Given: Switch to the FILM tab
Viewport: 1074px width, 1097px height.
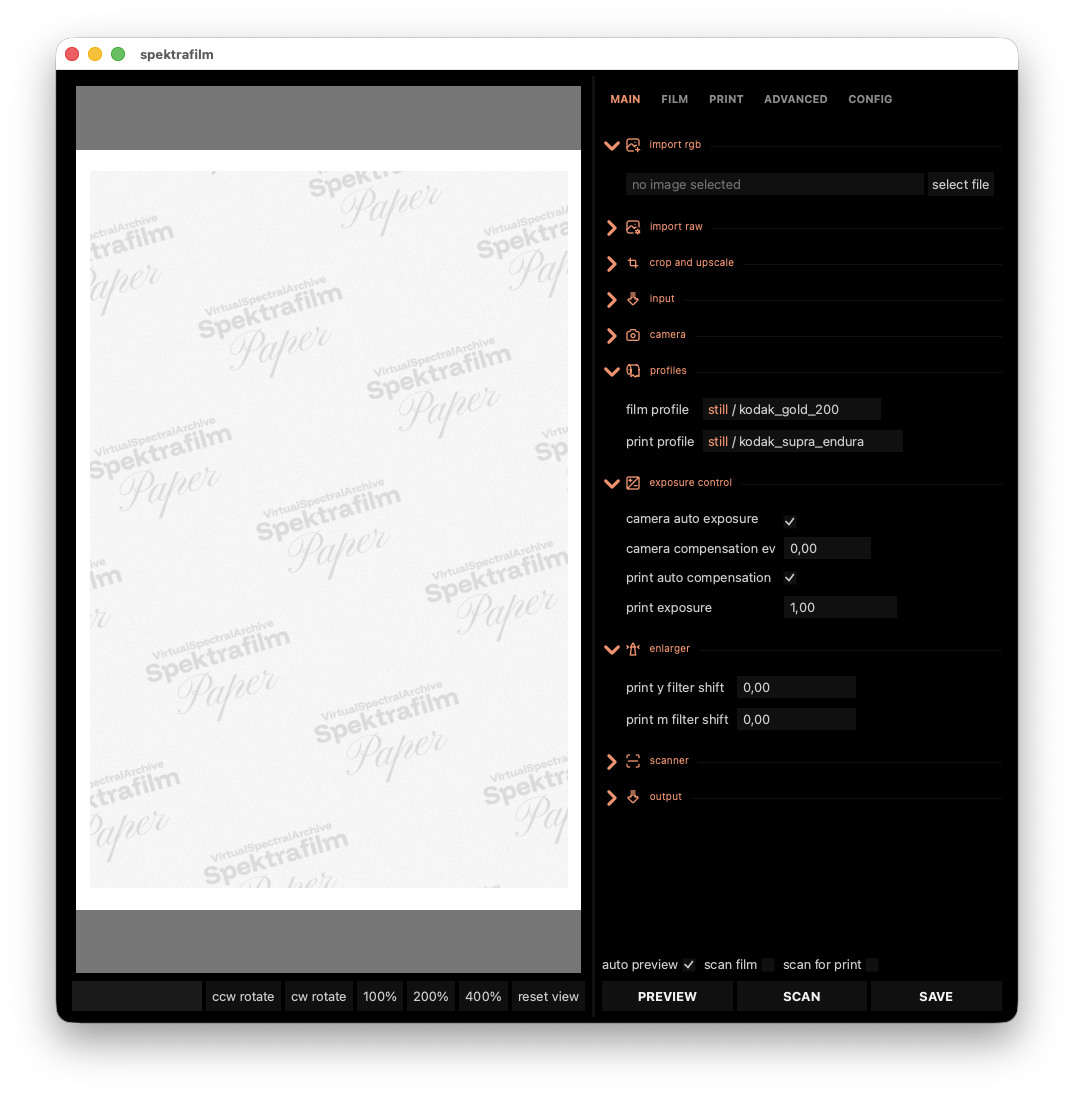Looking at the screenshot, I should (674, 99).
